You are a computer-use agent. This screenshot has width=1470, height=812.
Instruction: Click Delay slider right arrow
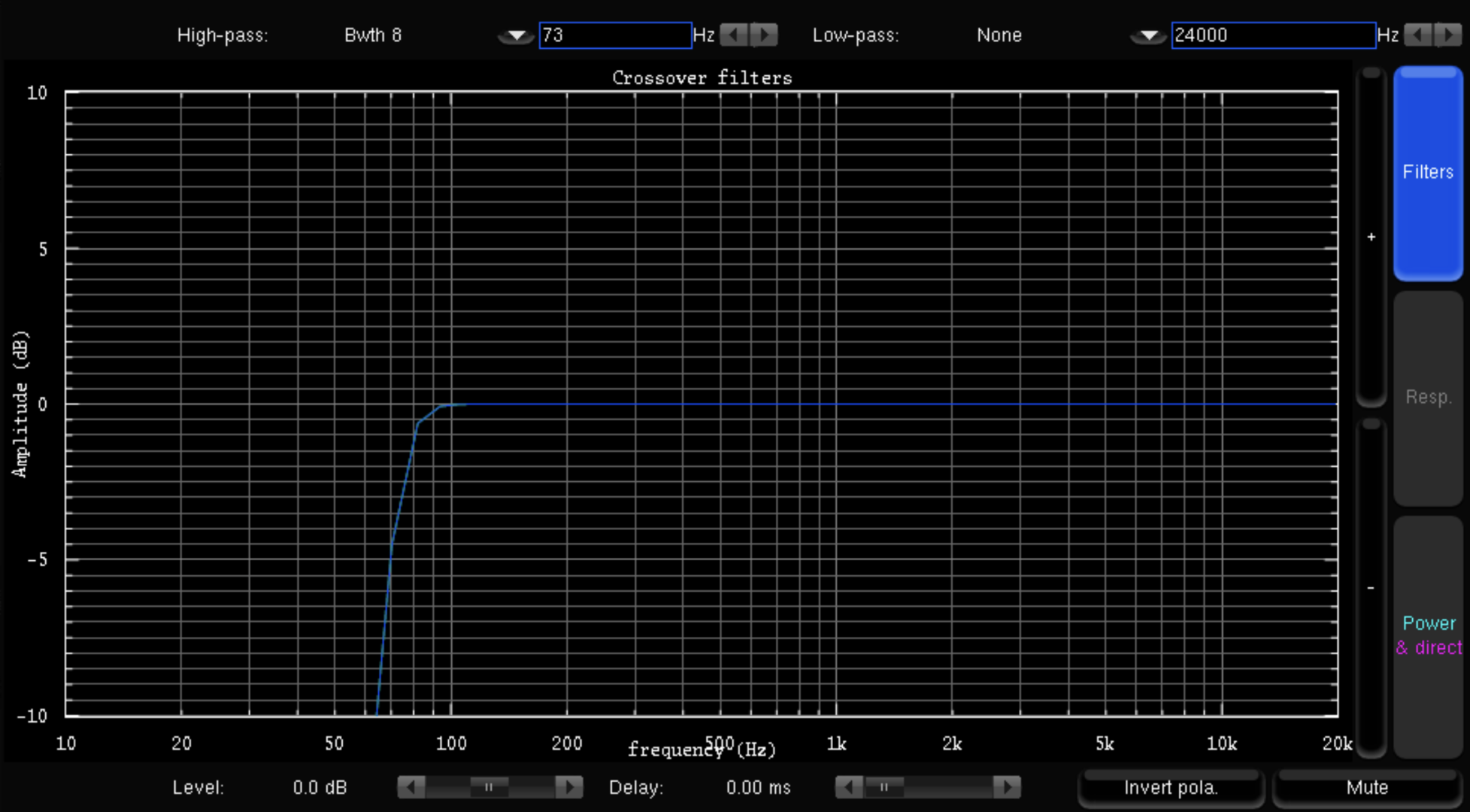pos(1007,787)
